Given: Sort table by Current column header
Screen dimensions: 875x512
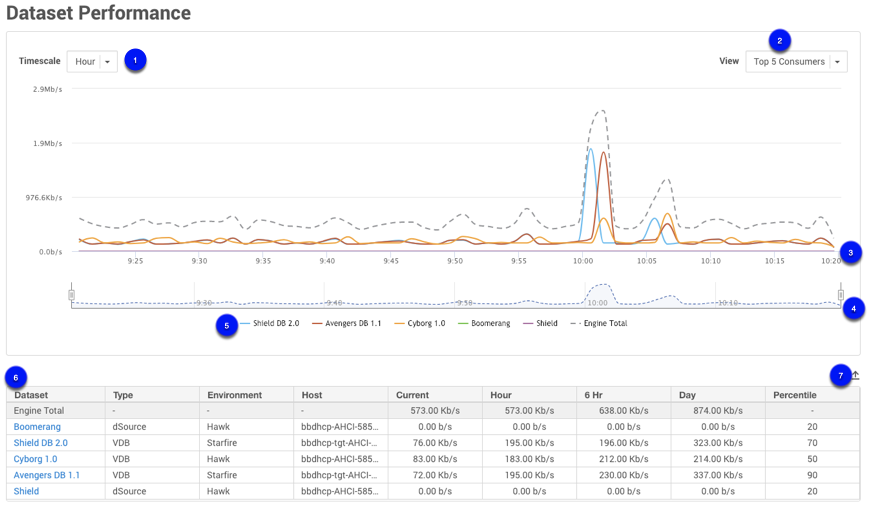Looking at the screenshot, I should click(413, 395).
